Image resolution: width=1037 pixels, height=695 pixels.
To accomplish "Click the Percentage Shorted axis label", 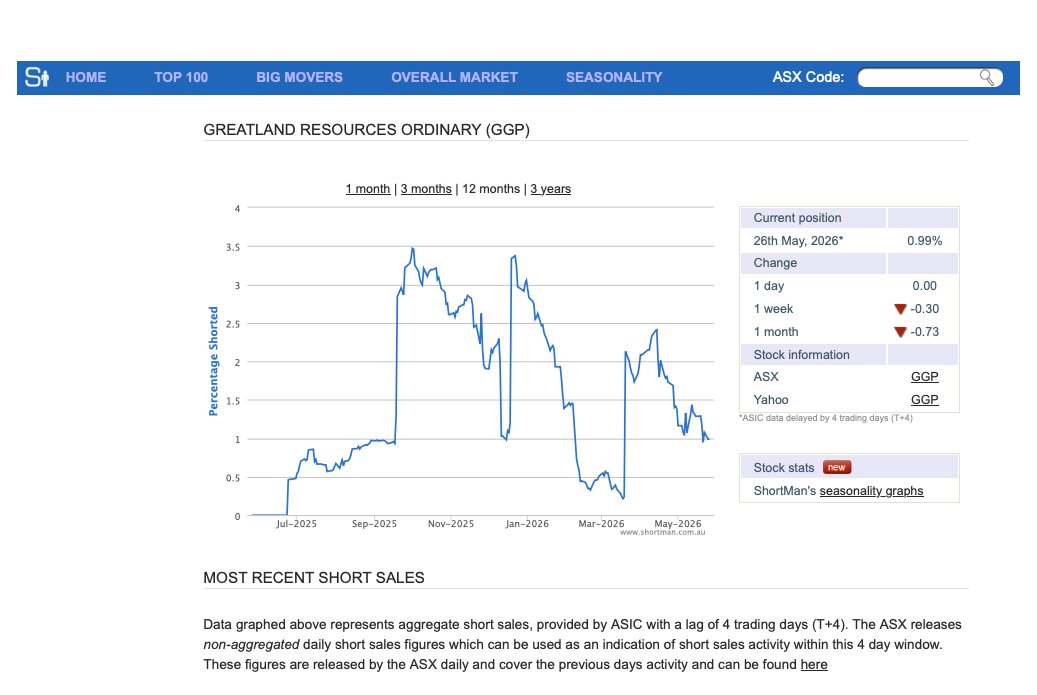I will tap(213, 361).
